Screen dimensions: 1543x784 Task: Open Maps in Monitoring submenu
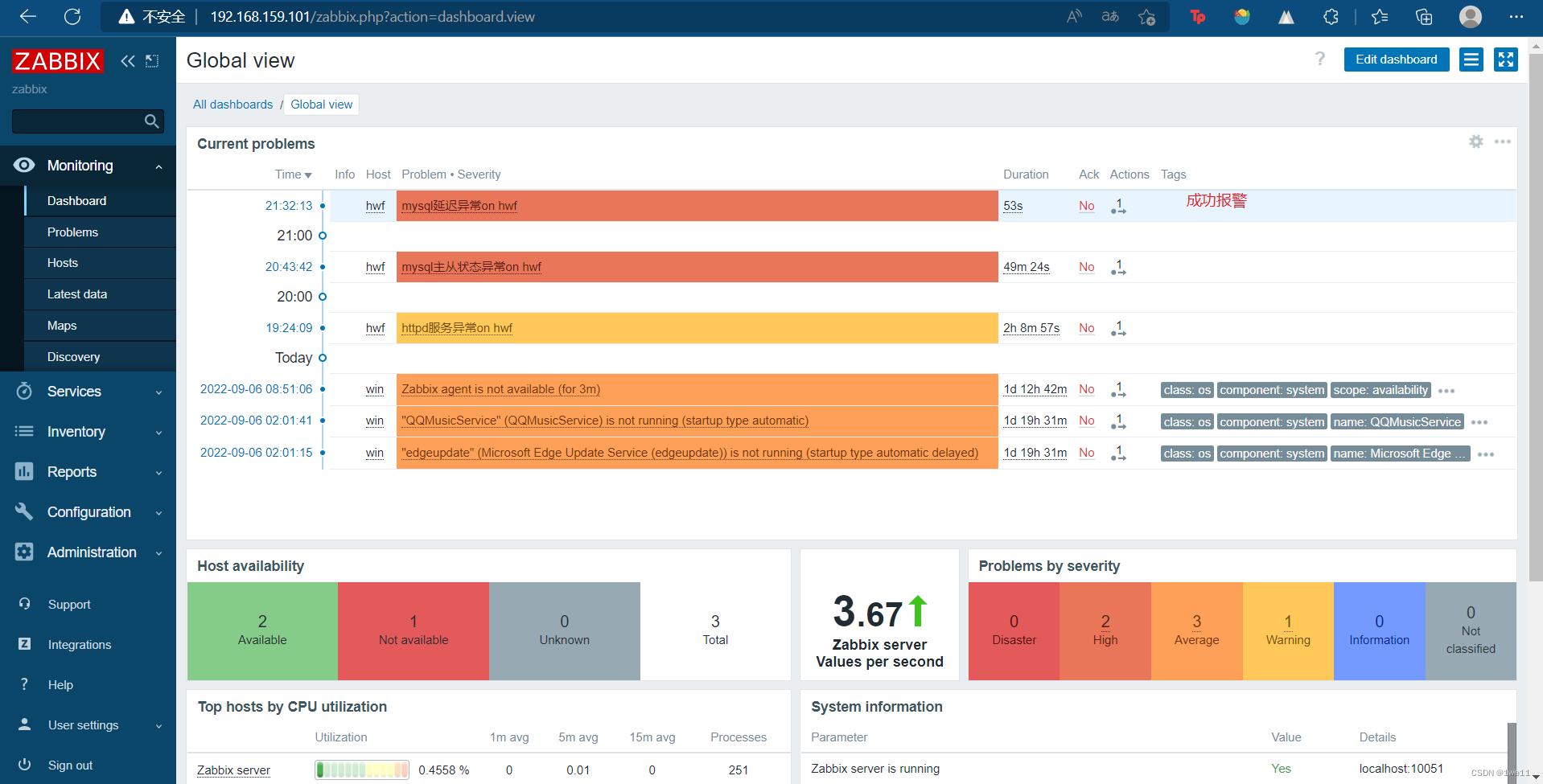(101, 326)
